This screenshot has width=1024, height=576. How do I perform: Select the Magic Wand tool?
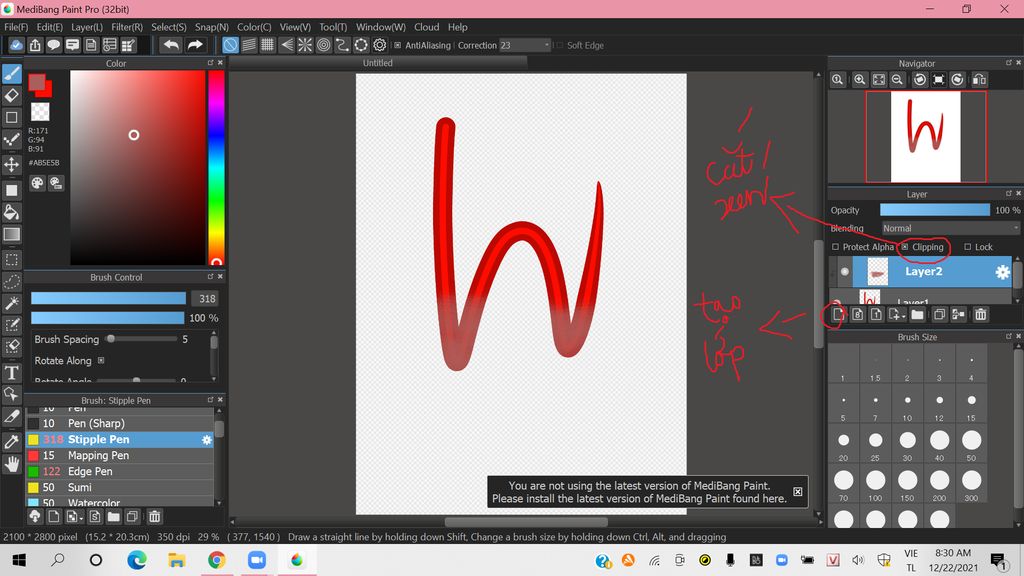[x=12, y=303]
